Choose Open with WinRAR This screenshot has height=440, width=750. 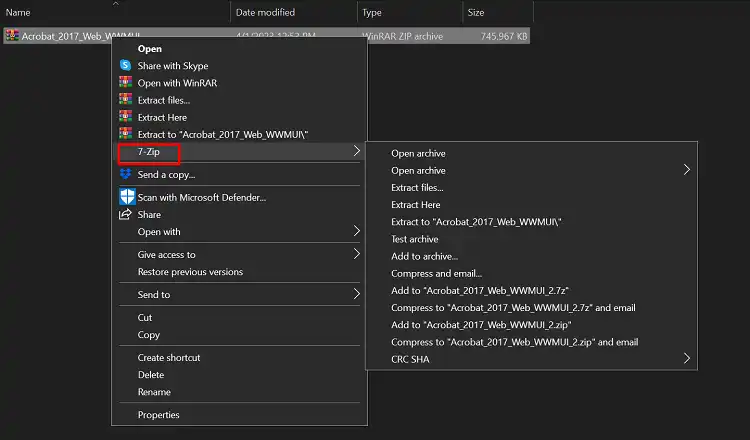point(177,83)
